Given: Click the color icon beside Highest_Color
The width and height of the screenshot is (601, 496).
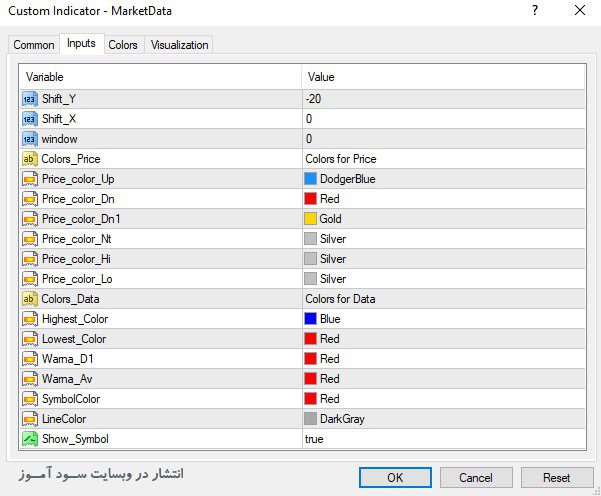Looking at the screenshot, I should (30, 319).
